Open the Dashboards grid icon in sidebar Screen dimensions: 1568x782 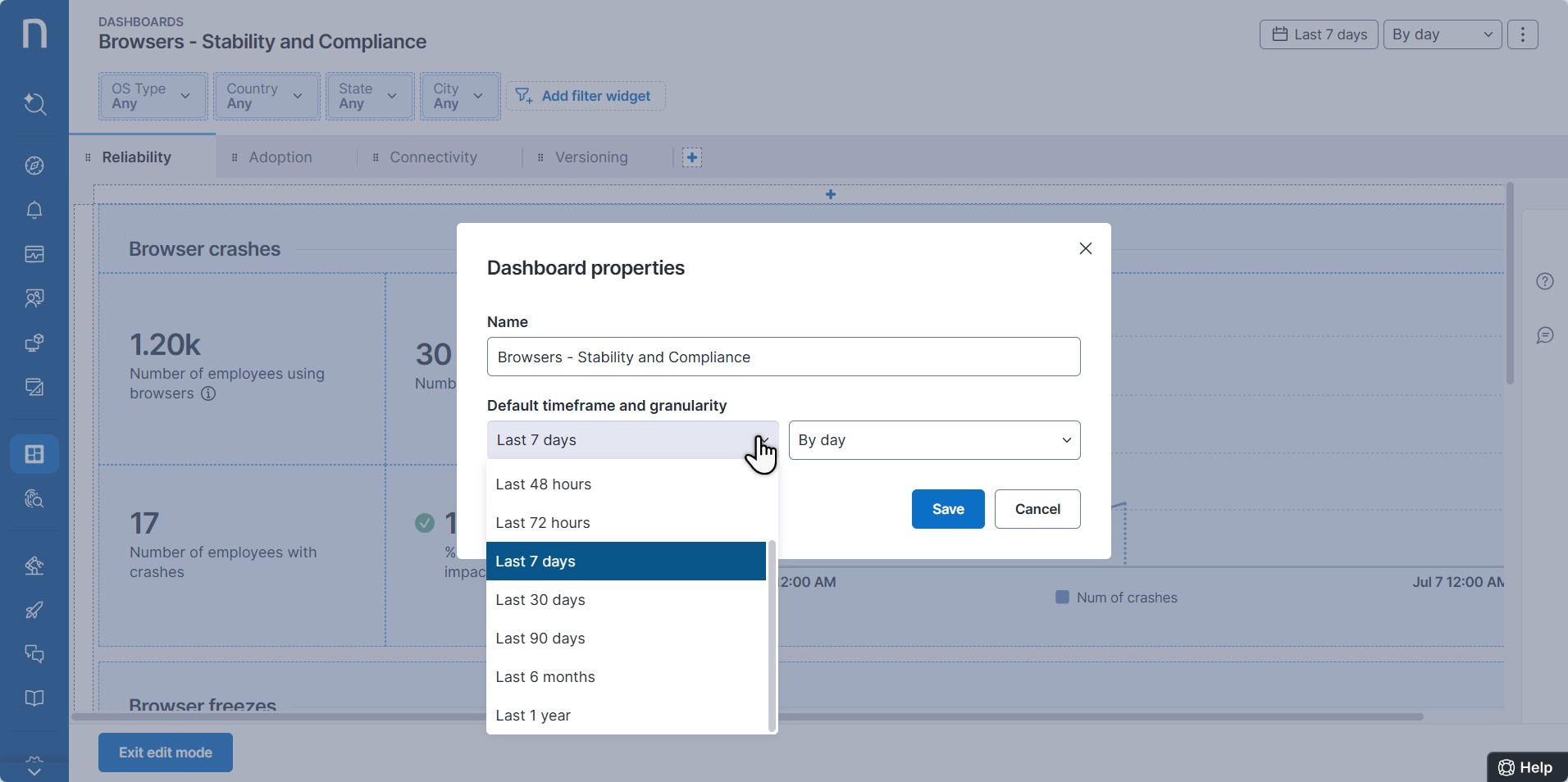click(34, 453)
